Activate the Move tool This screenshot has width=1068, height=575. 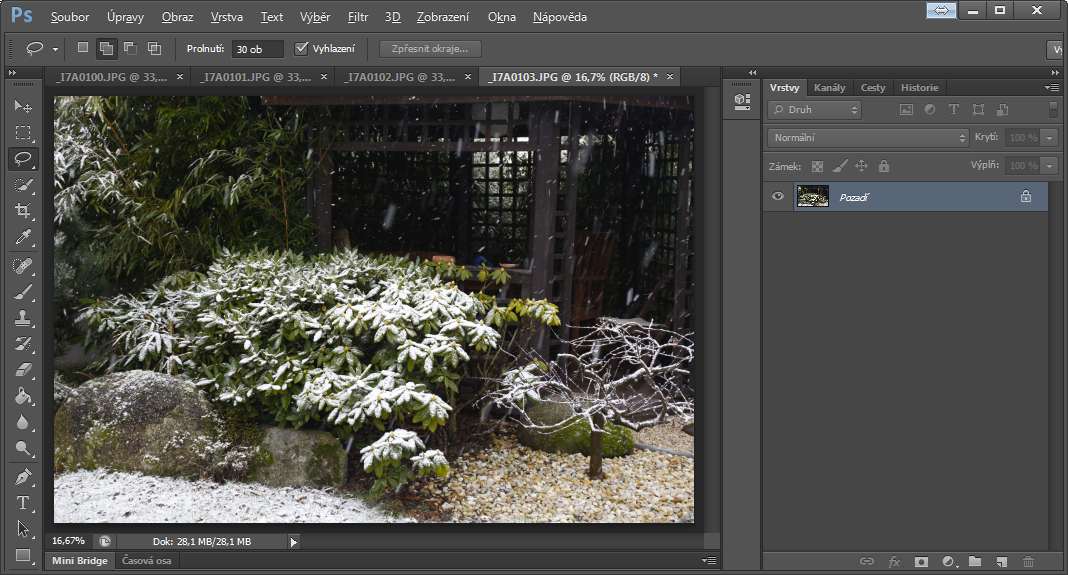[x=23, y=106]
